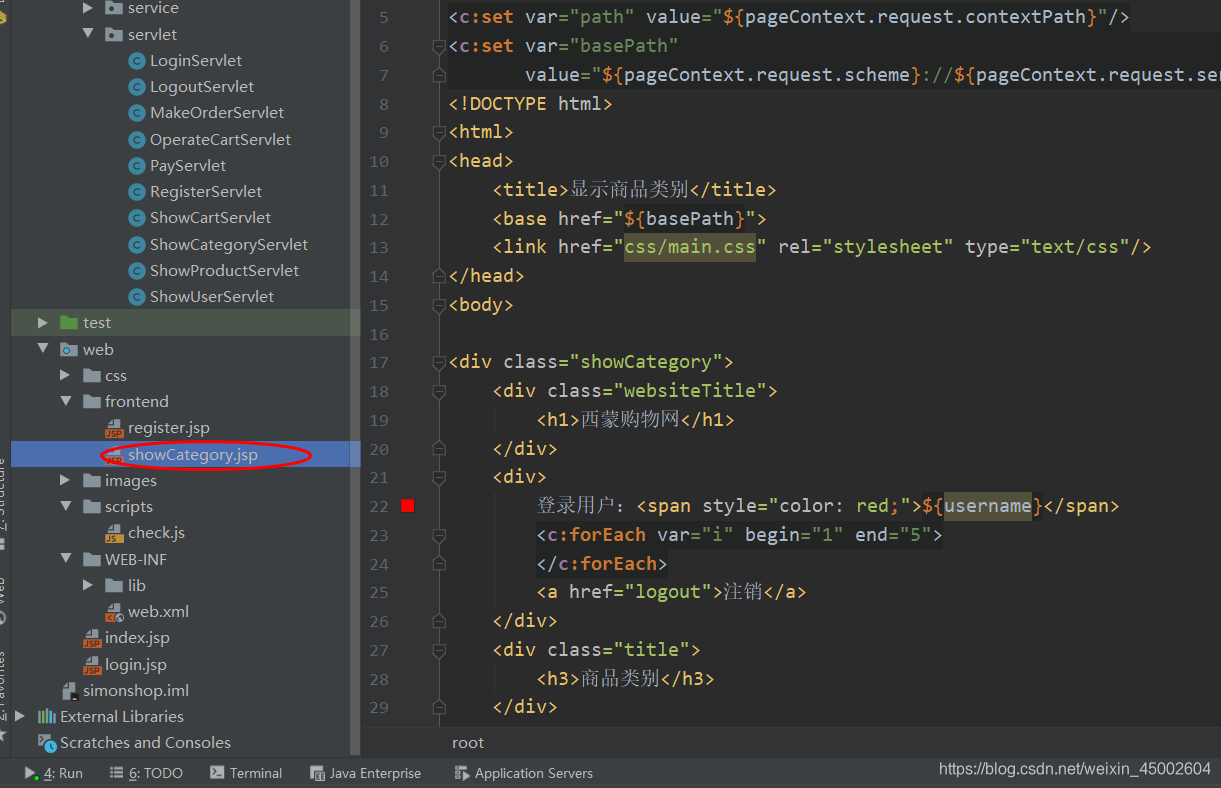
Task: Collapse the web folder arrow
Action: [x=43, y=350]
